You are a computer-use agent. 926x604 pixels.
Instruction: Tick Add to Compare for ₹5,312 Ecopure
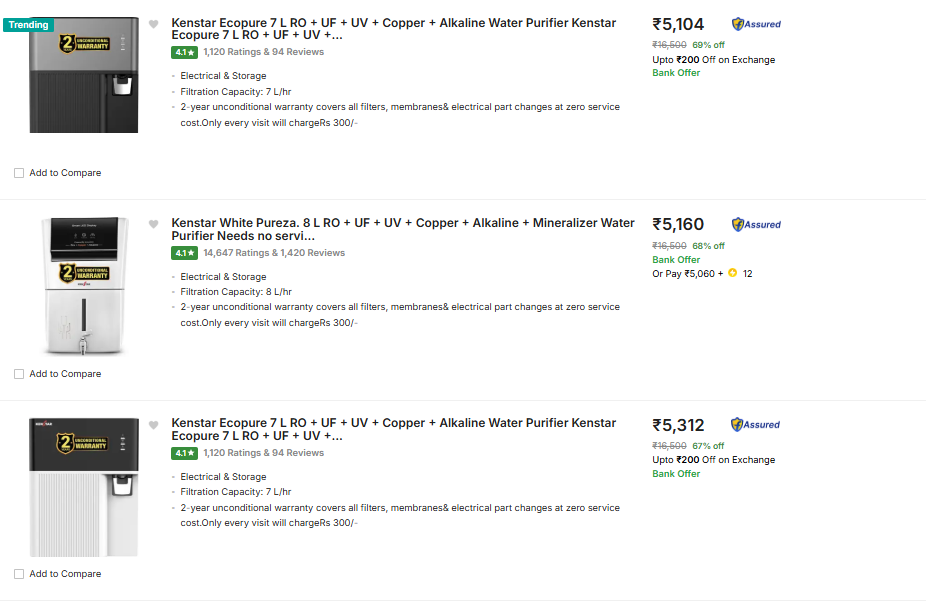(x=19, y=574)
